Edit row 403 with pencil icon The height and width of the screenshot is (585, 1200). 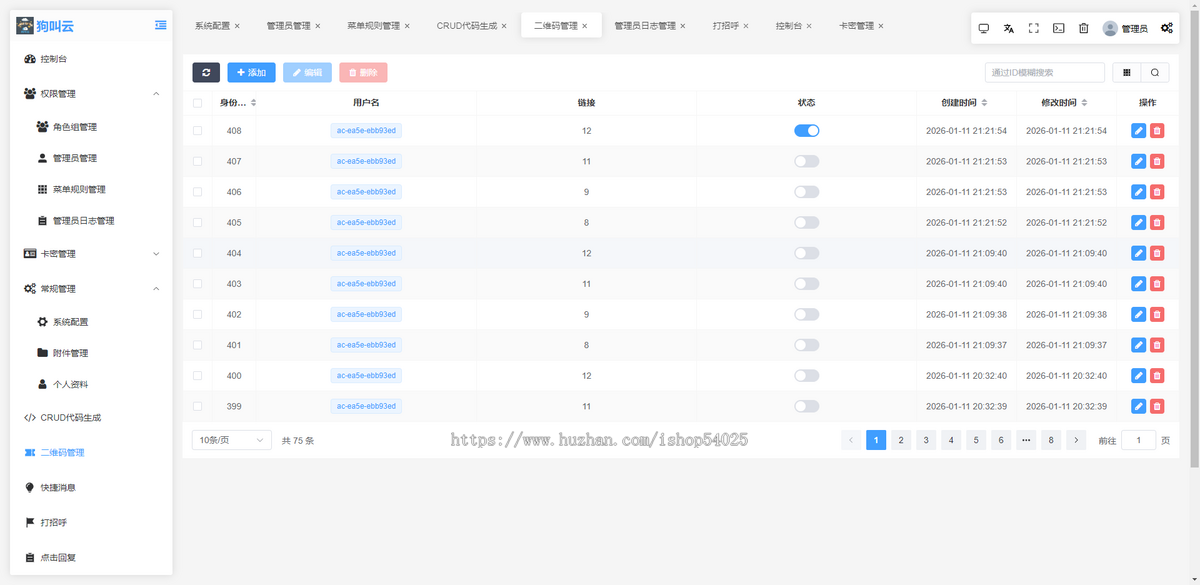click(1138, 284)
